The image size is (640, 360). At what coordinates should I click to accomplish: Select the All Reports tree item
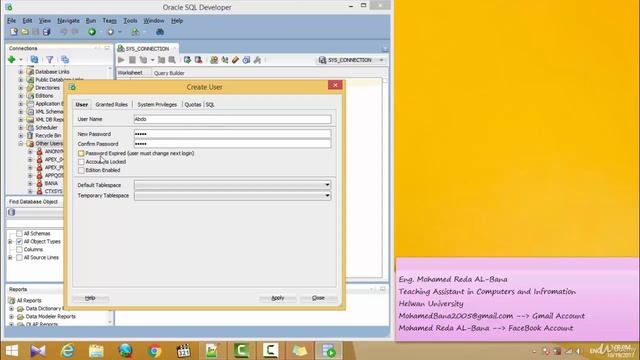(x=29, y=300)
